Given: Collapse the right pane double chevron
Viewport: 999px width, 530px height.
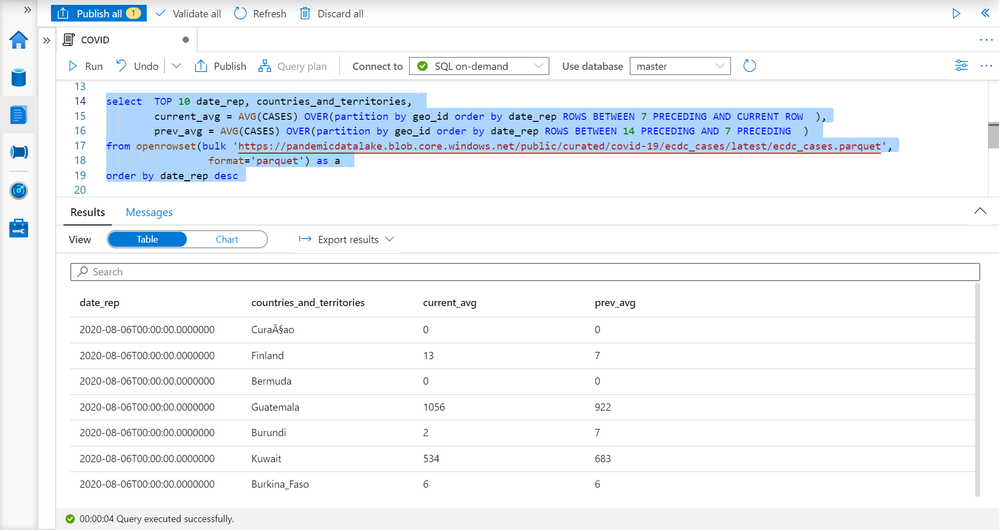Looking at the screenshot, I should (985, 13).
